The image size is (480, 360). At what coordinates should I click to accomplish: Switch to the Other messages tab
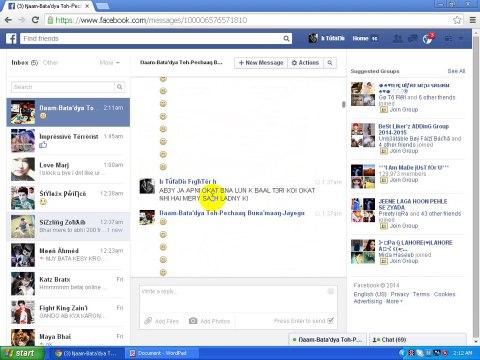pyautogui.click(x=50, y=63)
